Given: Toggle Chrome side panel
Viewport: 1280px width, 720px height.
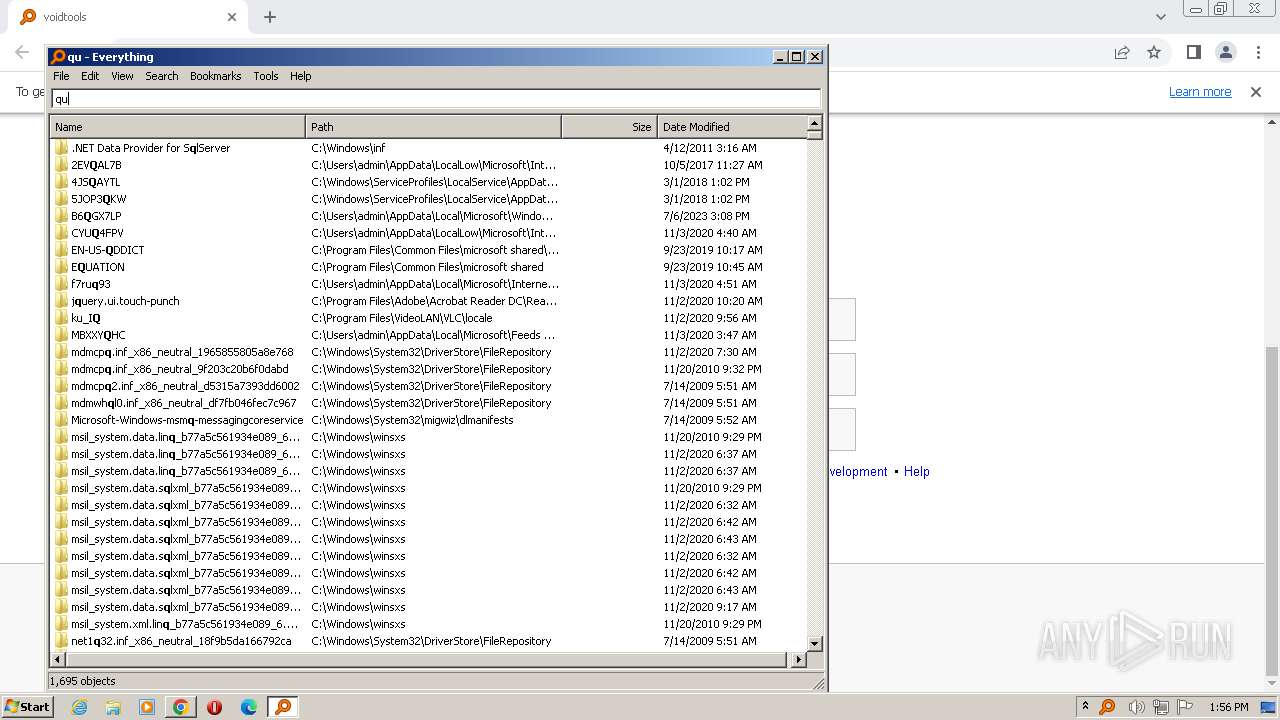Looking at the screenshot, I should point(1193,52).
